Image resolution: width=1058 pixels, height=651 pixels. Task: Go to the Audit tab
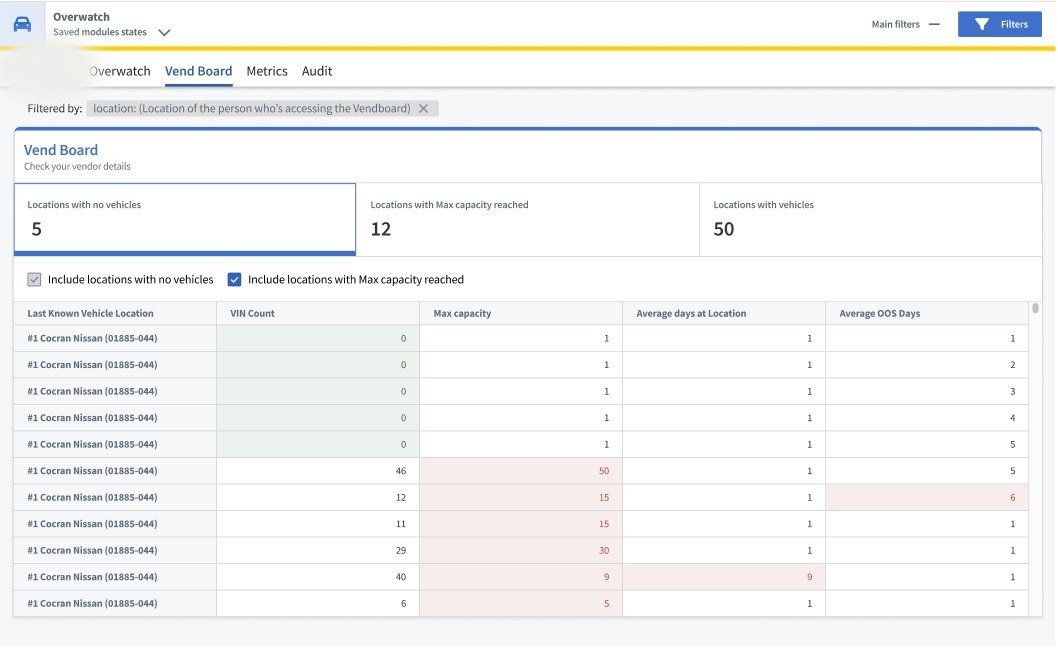(x=316, y=72)
